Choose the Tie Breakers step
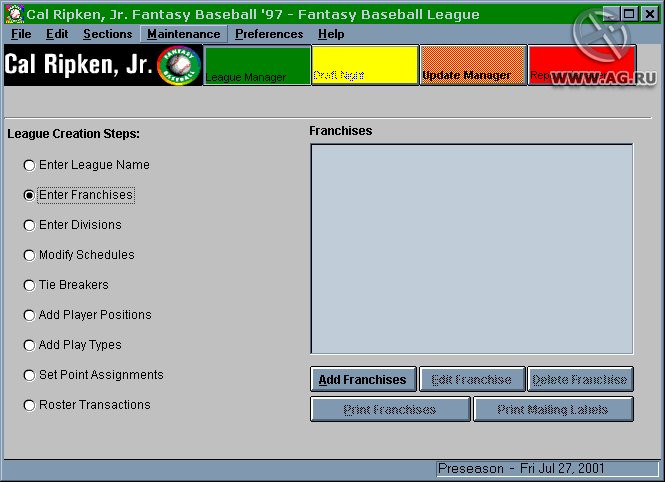 coord(66,285)
